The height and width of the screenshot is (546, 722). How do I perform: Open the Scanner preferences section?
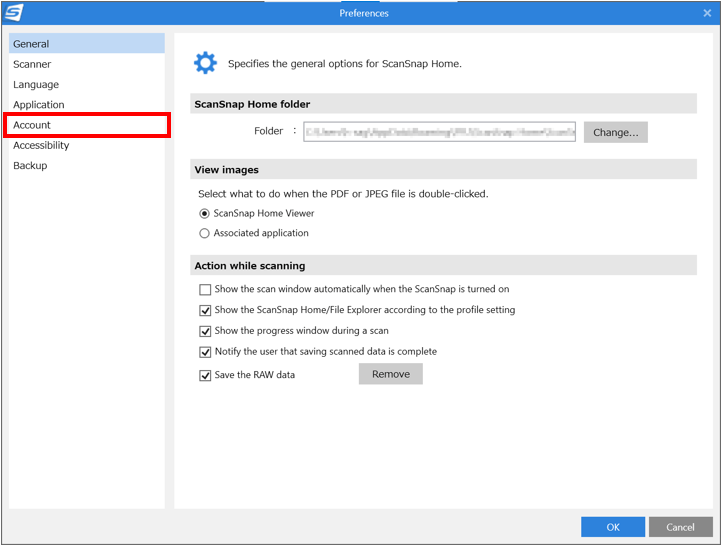(32, 64)
